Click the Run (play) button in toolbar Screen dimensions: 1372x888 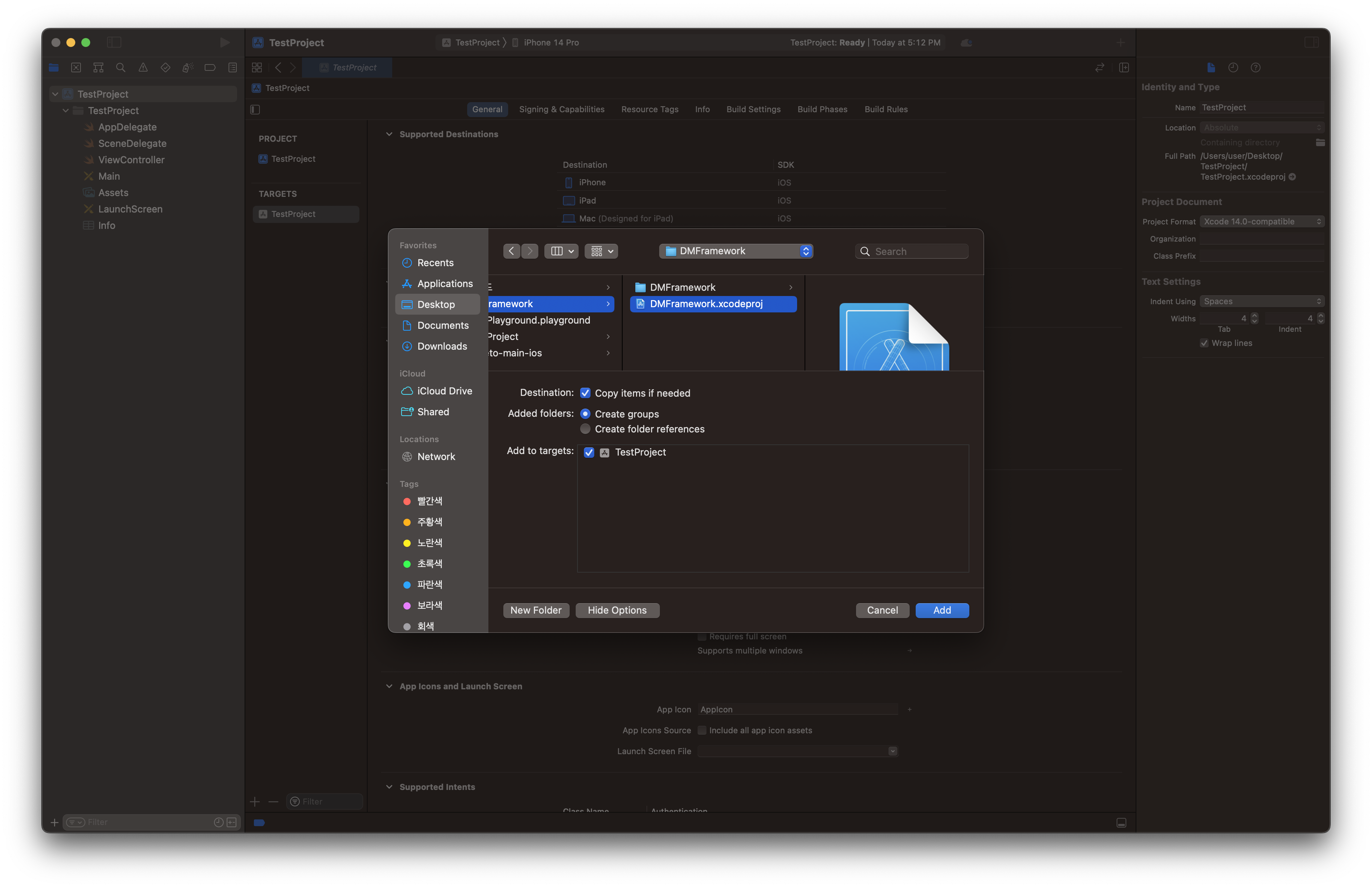click(224, 42)
